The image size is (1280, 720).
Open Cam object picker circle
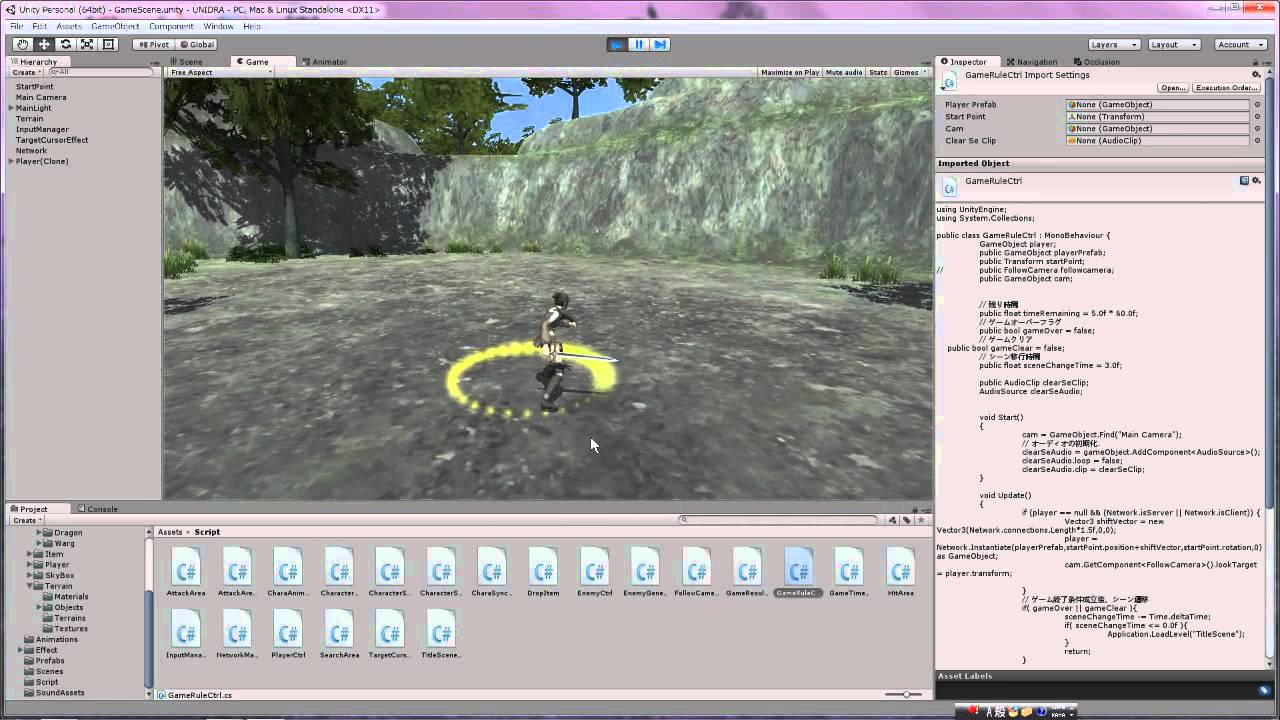point(1257,129)
